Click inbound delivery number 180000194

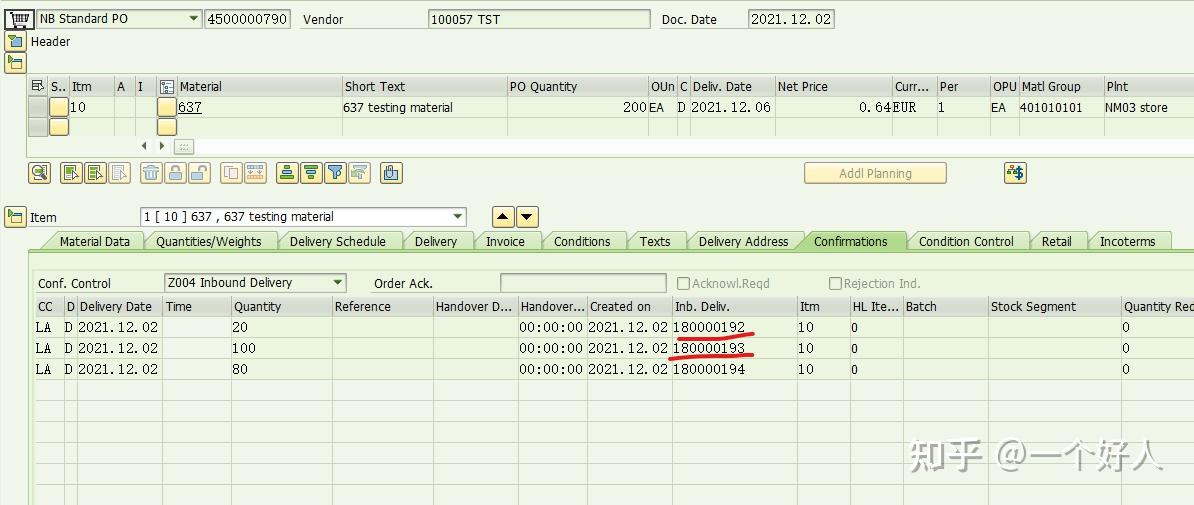pos(710,369)
